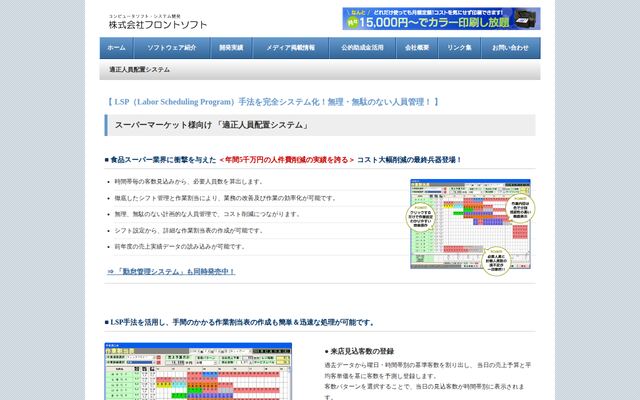The image size is (640, 400).
Task: Click bullet 無理、無駄のない計画的な人員管理
Action: pos(208,214)
